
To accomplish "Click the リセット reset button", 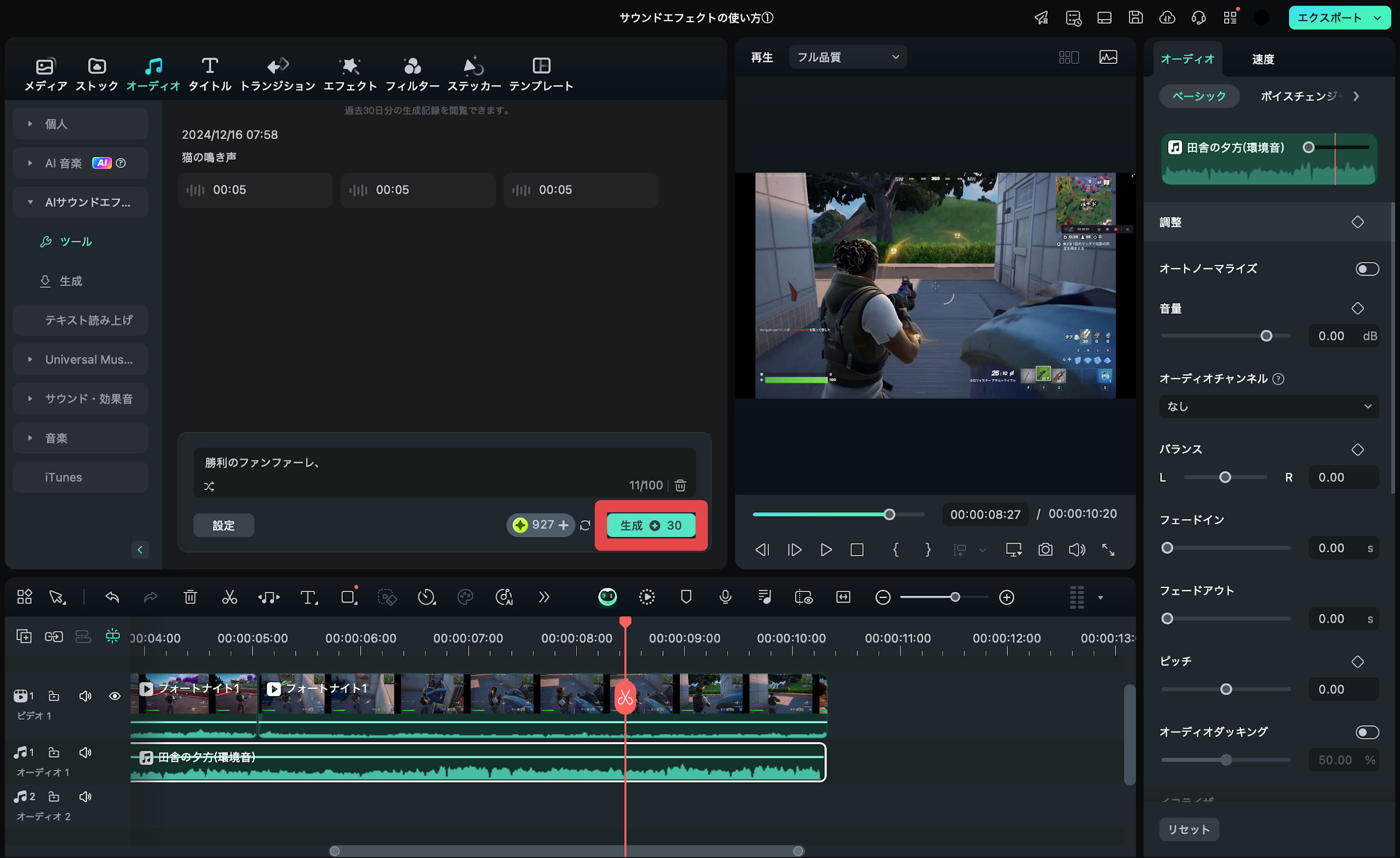I will pos(1189,829).
